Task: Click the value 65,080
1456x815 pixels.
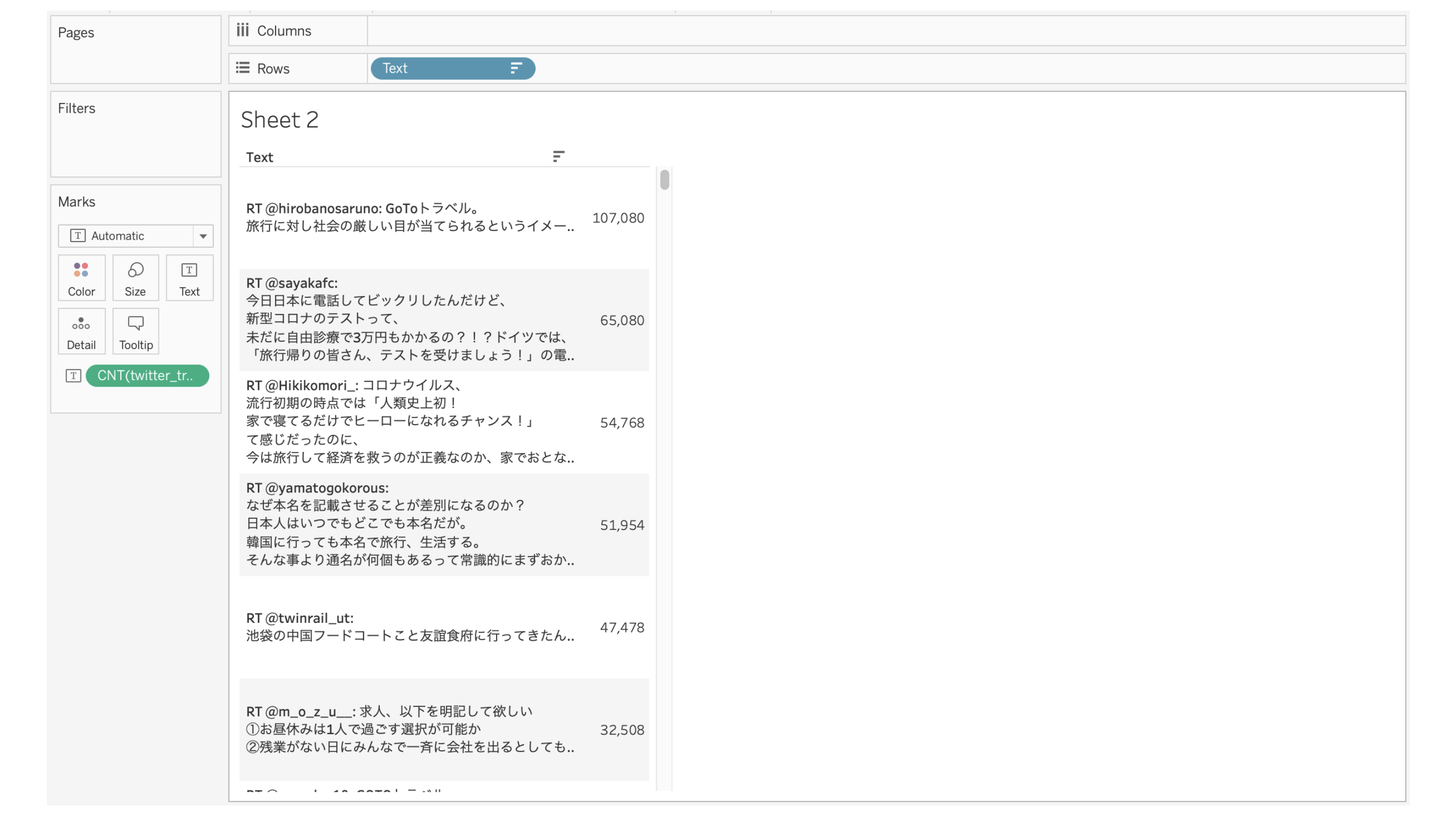Action: point(622,320)
